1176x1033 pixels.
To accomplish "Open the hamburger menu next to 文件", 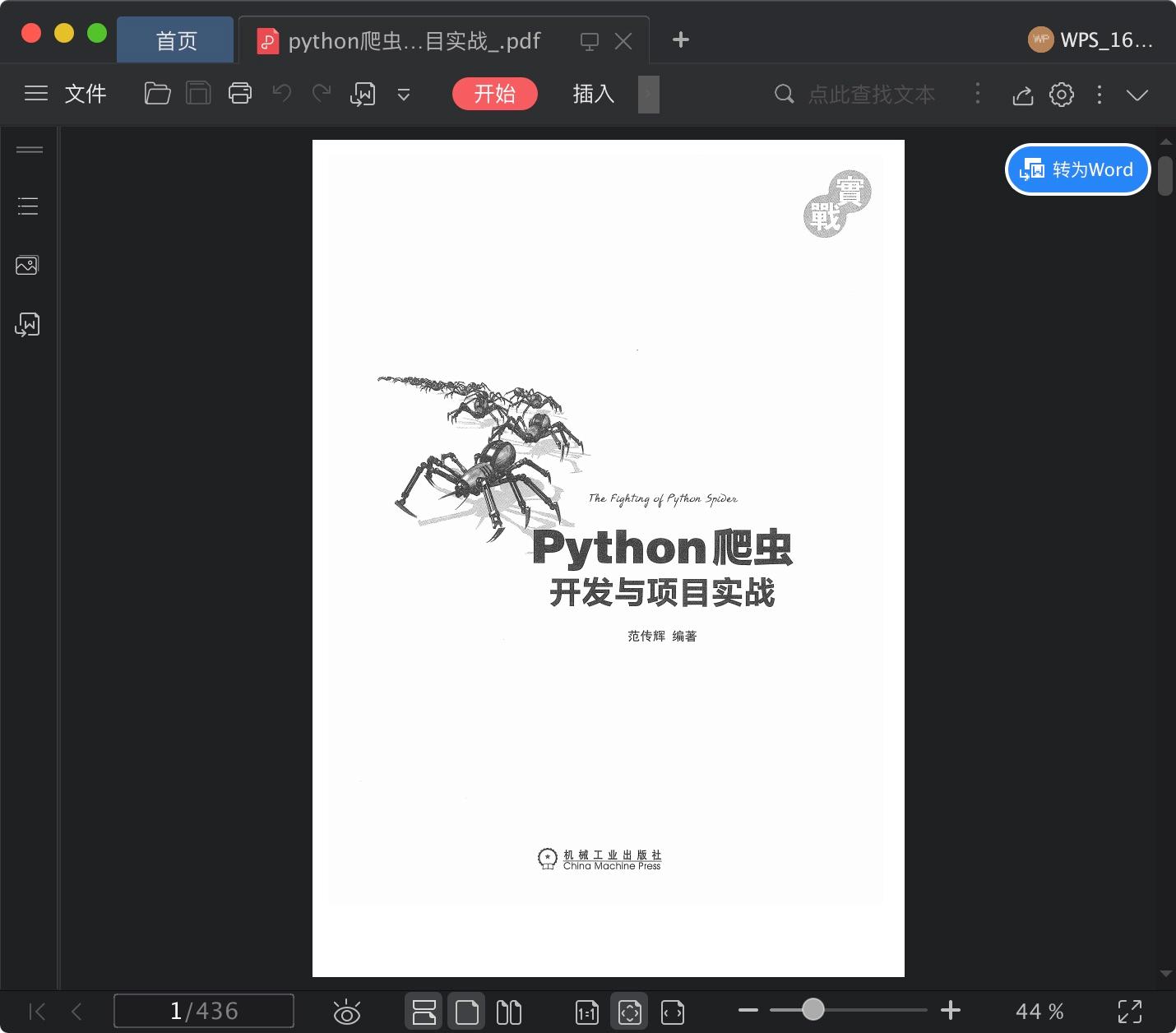I will point(36,94).
